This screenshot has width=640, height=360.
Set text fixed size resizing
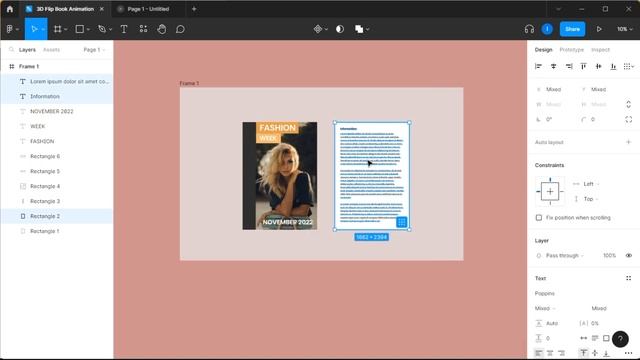606,338
